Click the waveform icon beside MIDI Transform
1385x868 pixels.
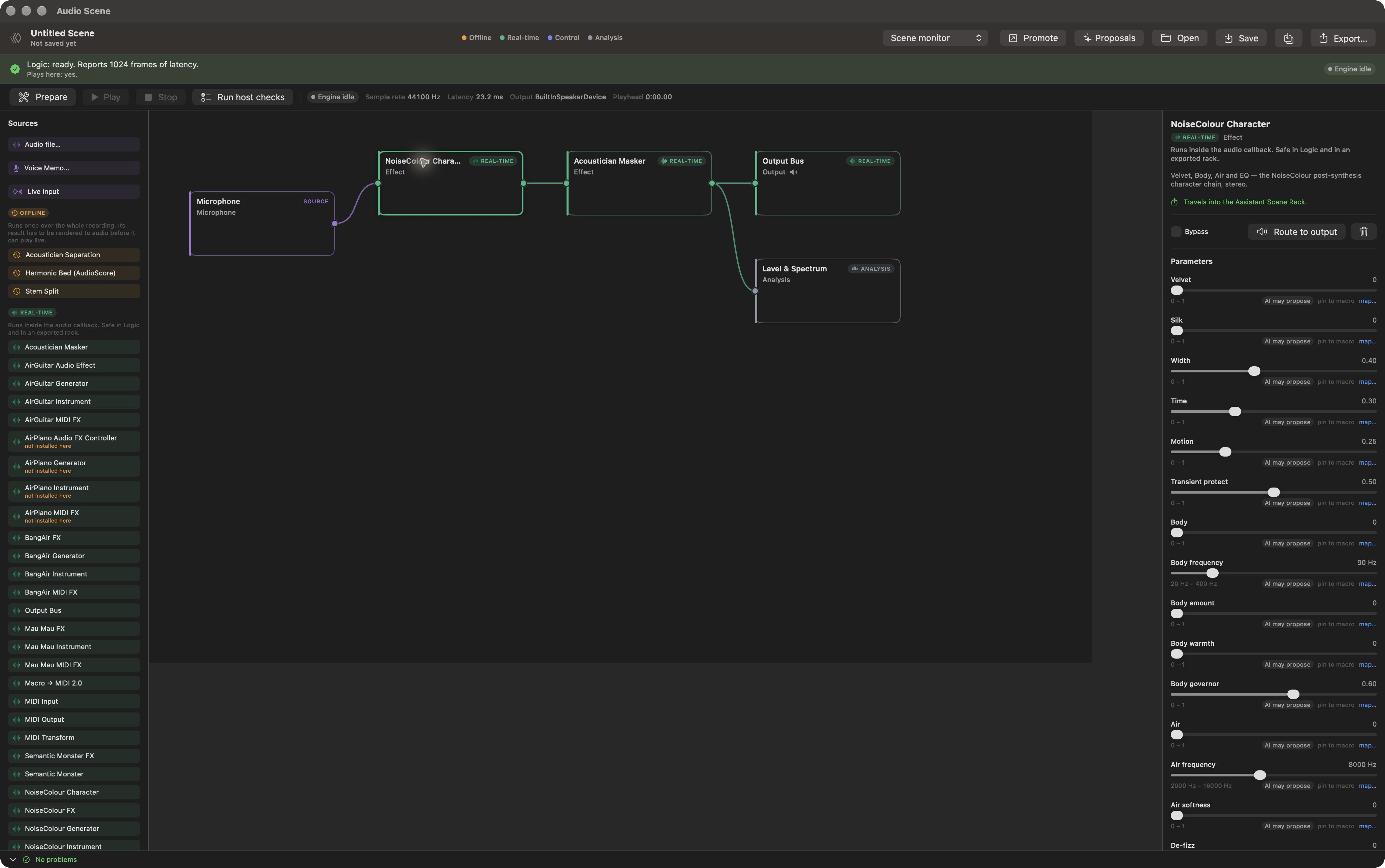click(x=17, y=738)
